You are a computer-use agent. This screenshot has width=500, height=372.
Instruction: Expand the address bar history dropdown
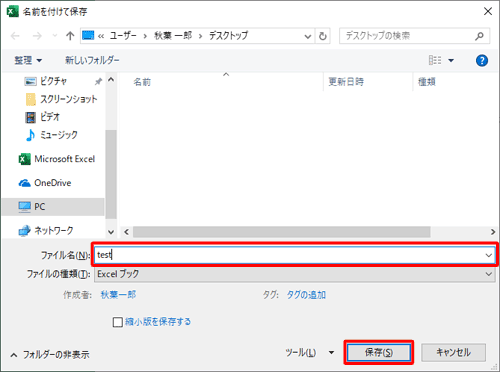tap(308, 36)
